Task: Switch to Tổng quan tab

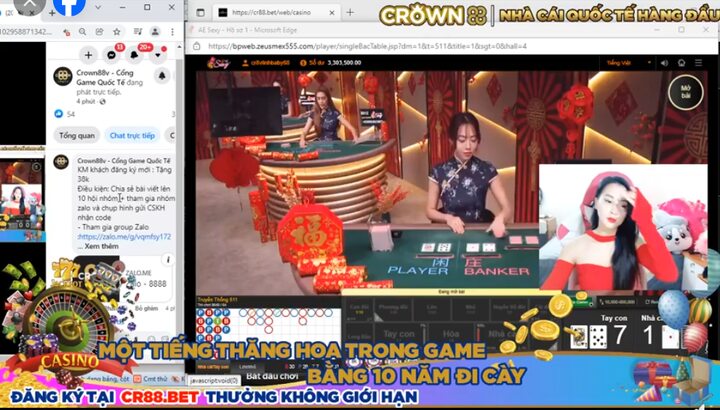Action: point(77,135)
